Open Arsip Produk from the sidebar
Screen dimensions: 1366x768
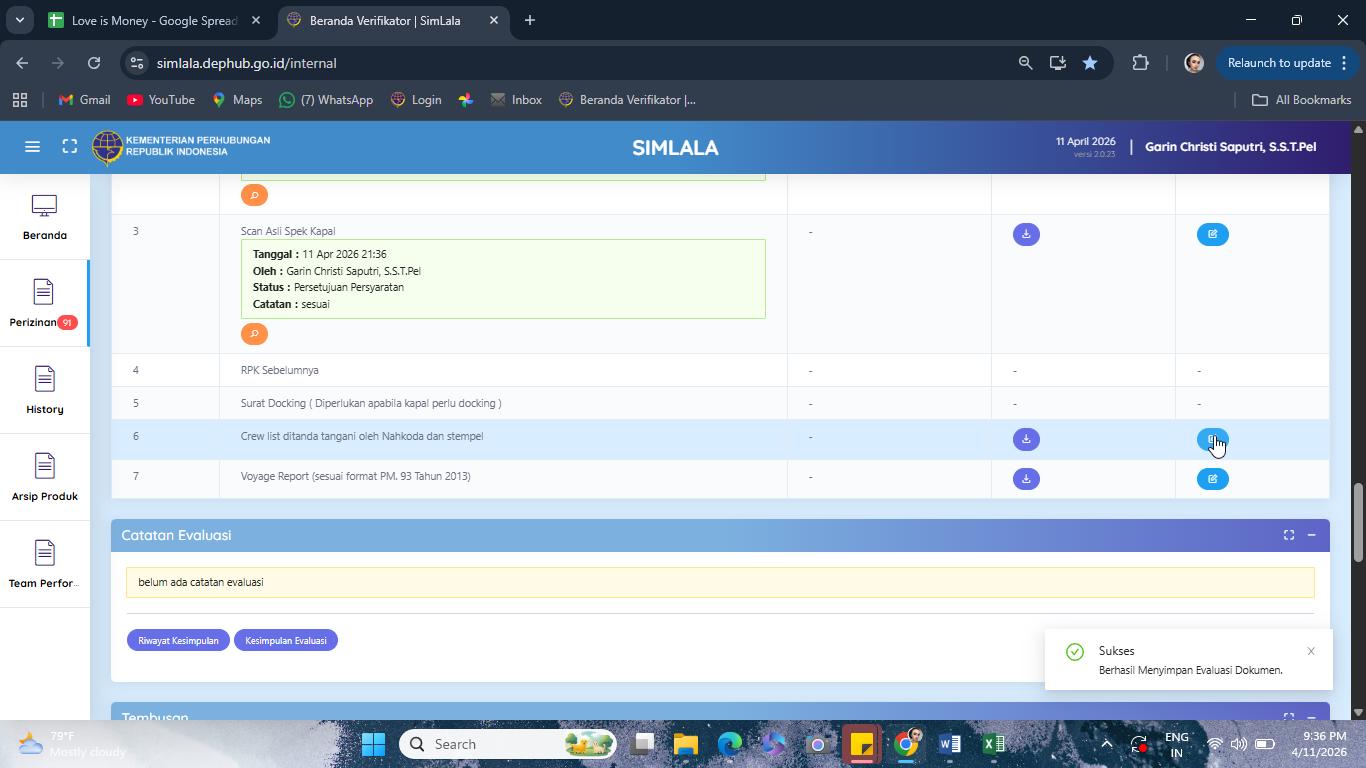(44, 477)
